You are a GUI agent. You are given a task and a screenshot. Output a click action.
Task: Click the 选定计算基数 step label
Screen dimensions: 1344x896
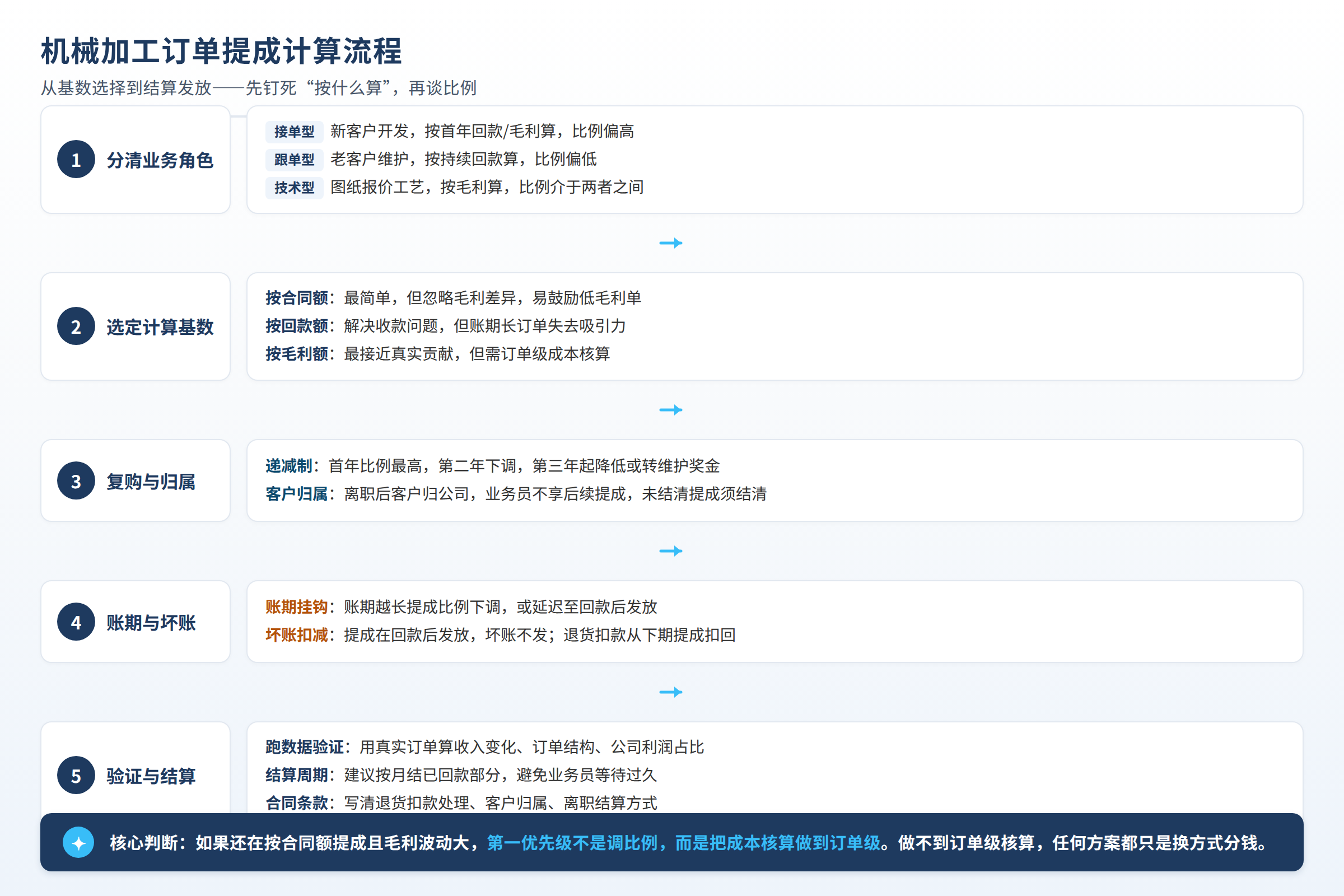pyautogui.click(x=160, y=327)
